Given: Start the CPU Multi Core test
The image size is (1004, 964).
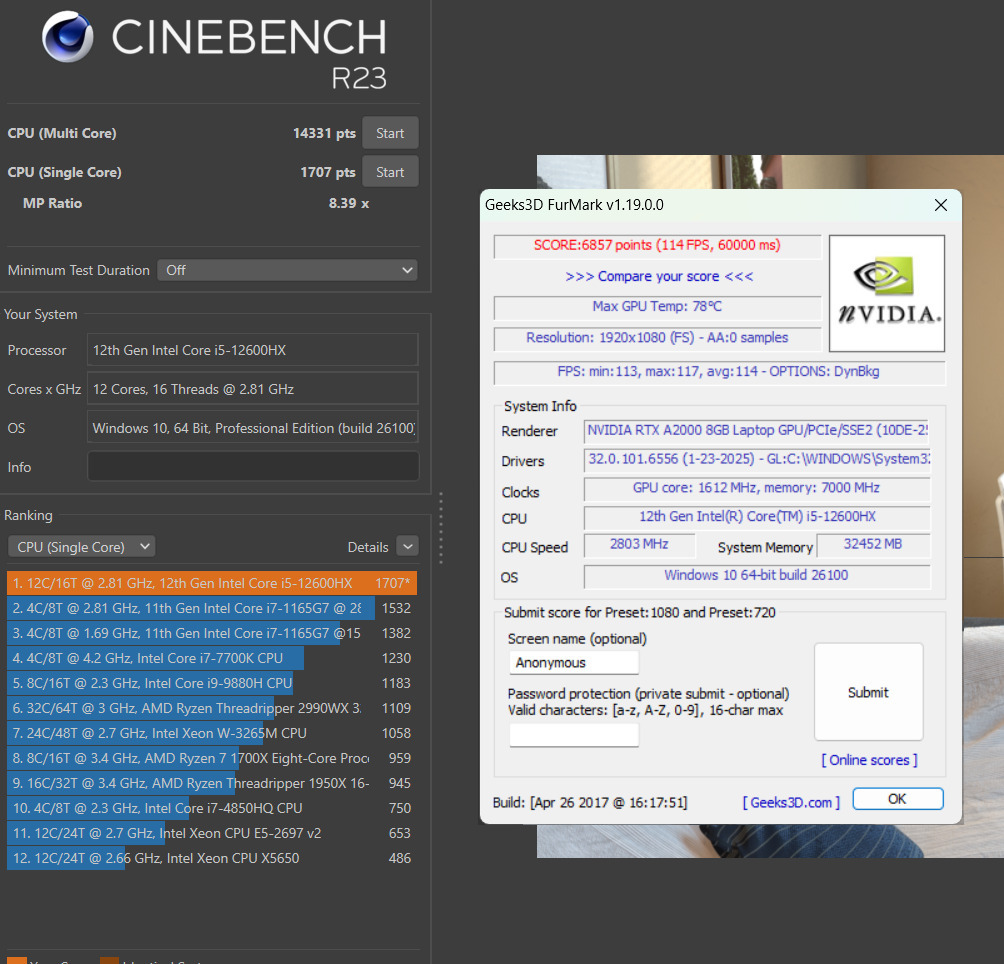Looking at the screenshot, I should pyautogui.click(x=390, y=133).
